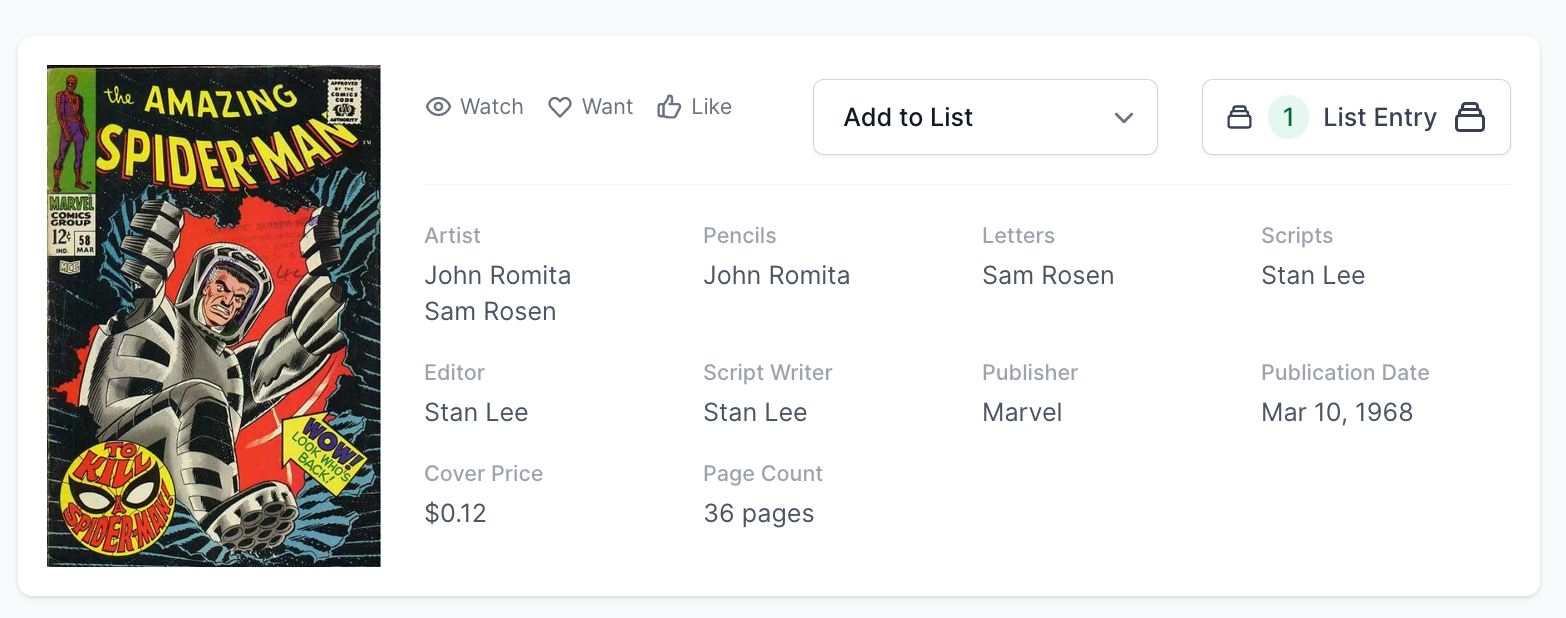Image resolution: width=1566 pixels, height=618 pixels.
Task: Click the chevron arrow in Add to List
Action: coord(1124,118)
